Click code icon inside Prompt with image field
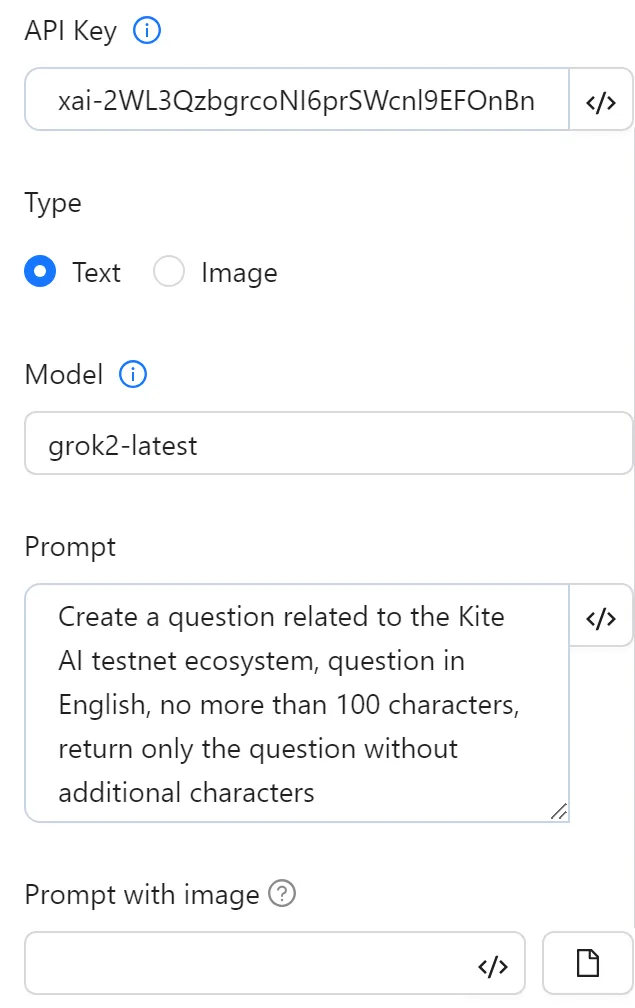 click(x=494, y=965)
